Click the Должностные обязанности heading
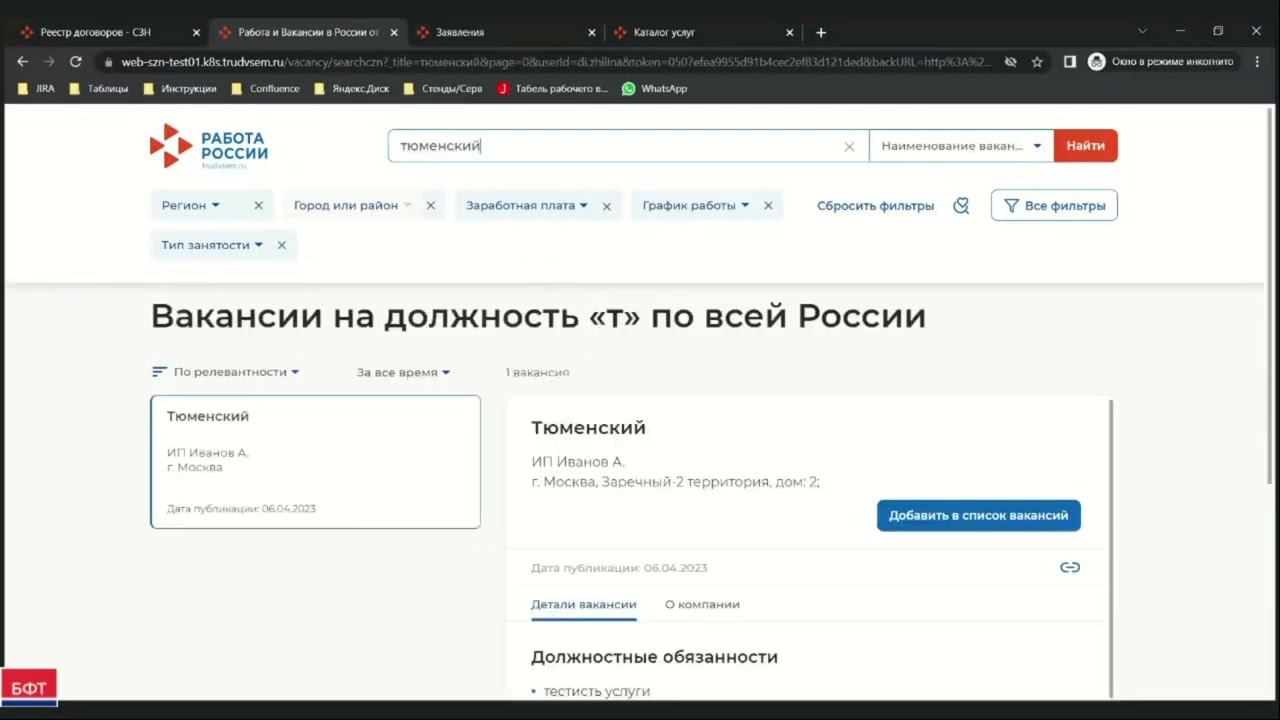This screenshot has height=720, width=1280. (x=654, y=657)
